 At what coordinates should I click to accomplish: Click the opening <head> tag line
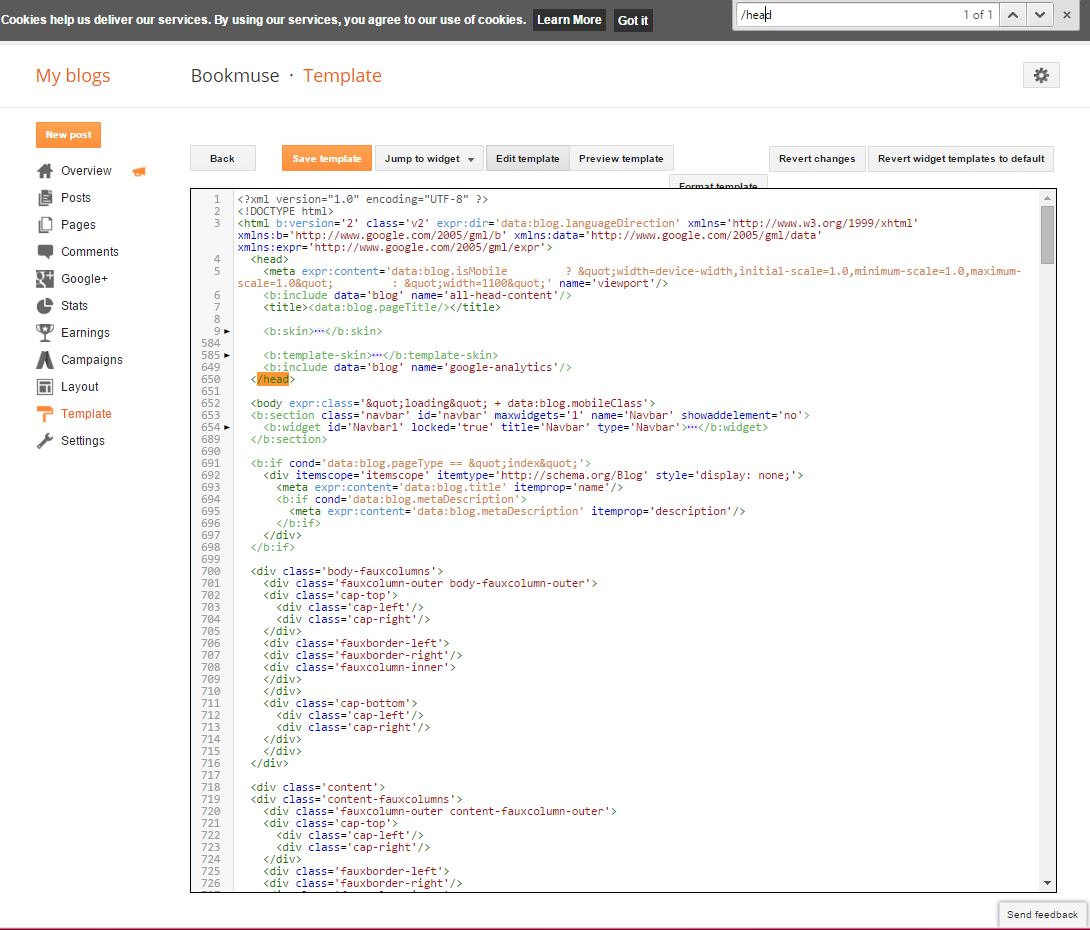(x=270, y=259)
